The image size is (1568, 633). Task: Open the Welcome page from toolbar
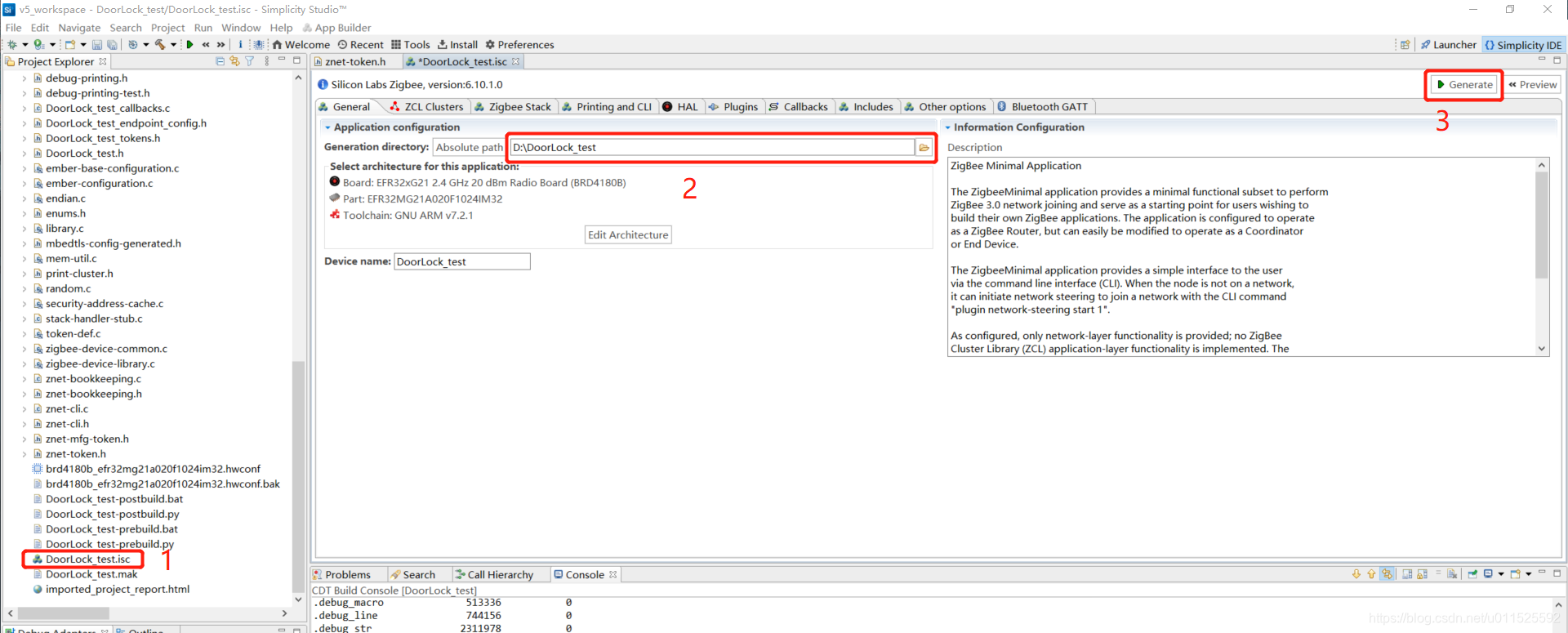301,45
